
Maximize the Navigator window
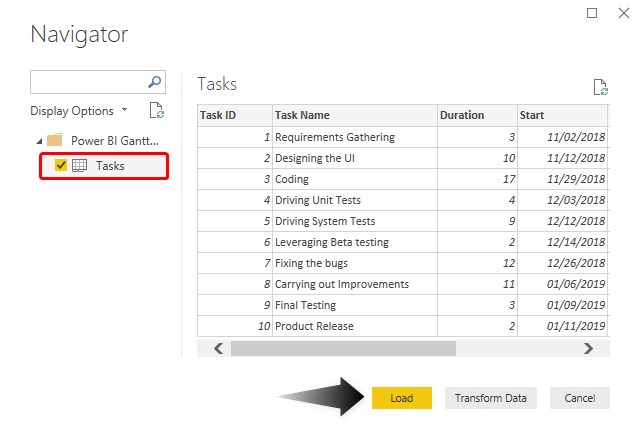[x=592, y=13]
